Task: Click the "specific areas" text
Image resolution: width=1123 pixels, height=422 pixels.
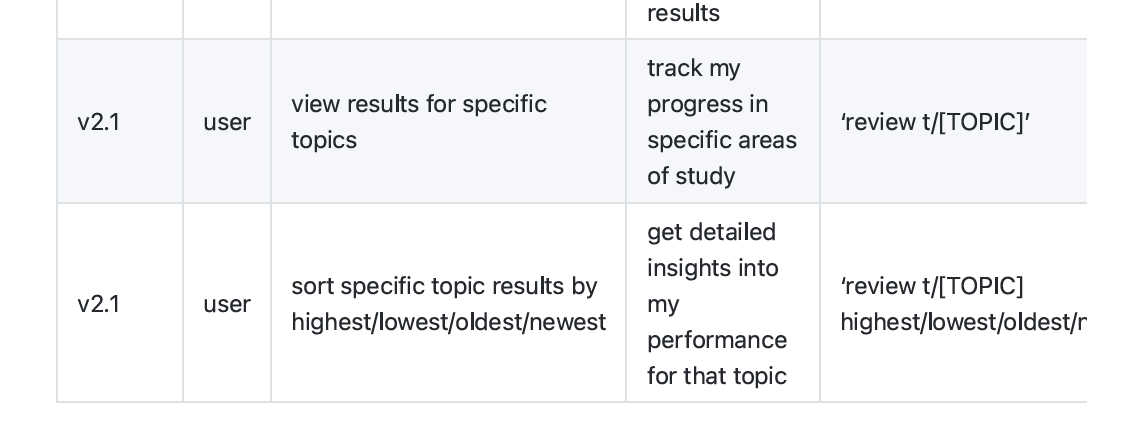Action: 721,140
